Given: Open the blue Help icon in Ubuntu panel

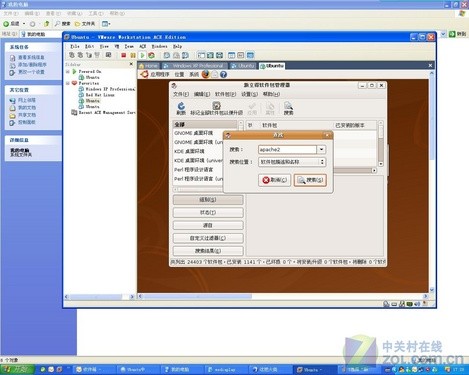Looking at the screenshot, I should (x=223, y=74).
